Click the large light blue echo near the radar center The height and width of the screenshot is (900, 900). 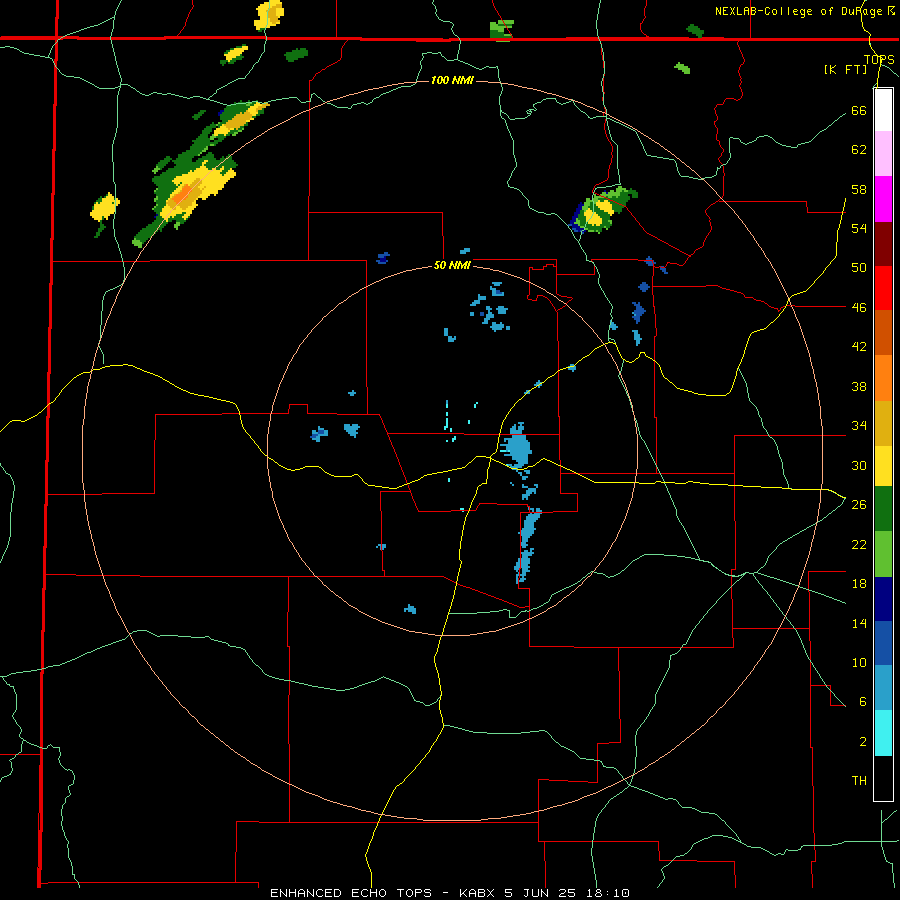pyautogui.click(x=516, y=445)
